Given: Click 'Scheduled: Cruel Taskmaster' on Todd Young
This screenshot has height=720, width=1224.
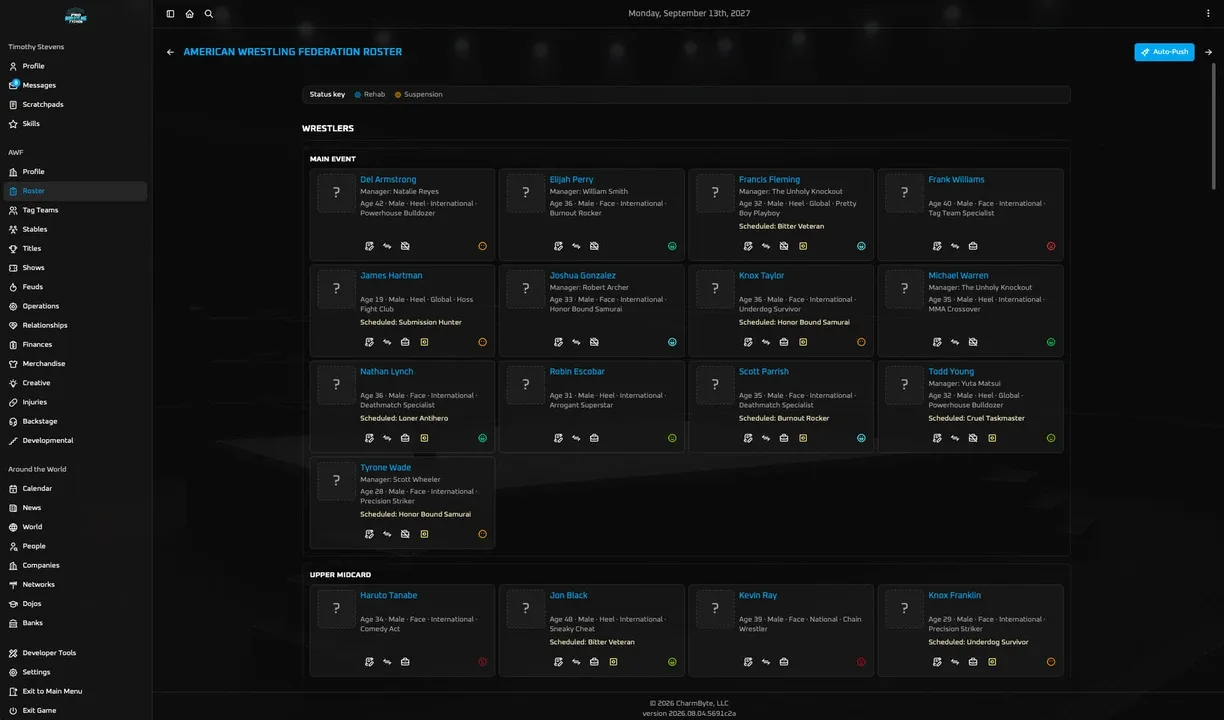Looking at the screenshot, I should pos(976,418).
